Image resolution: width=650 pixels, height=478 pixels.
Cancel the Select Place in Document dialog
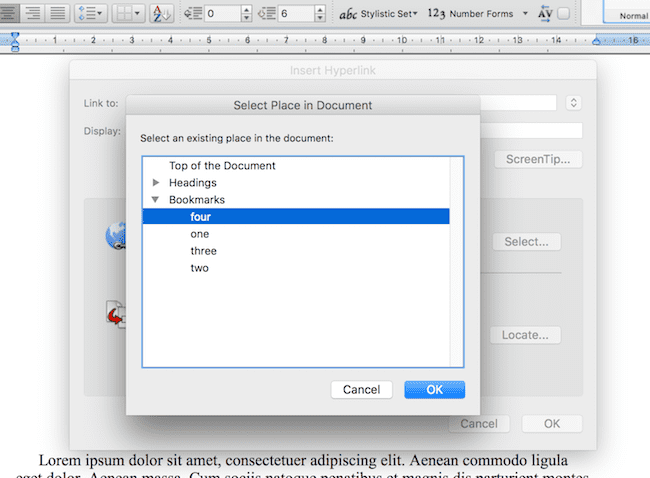click(x=361, y=389)
